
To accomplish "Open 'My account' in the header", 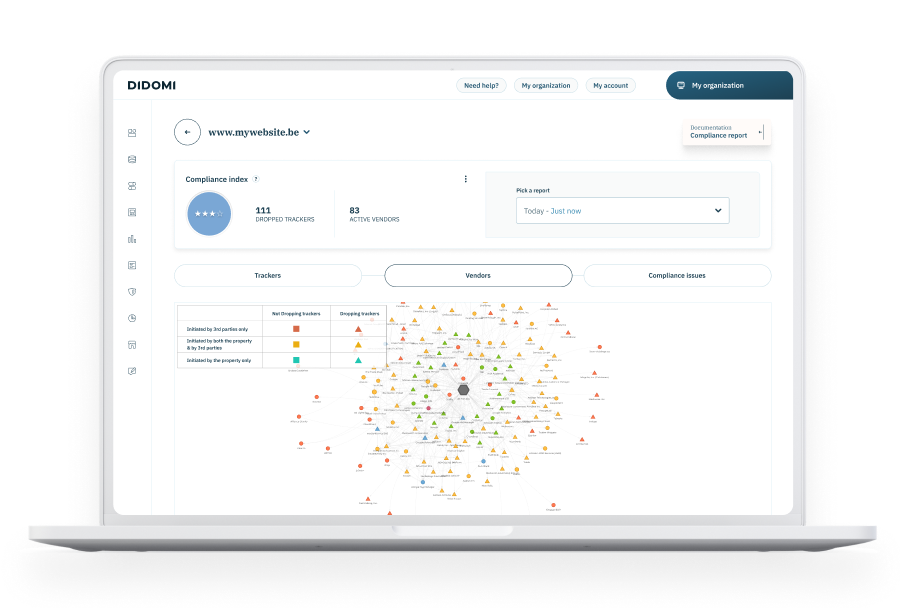I will coord(610,86).
